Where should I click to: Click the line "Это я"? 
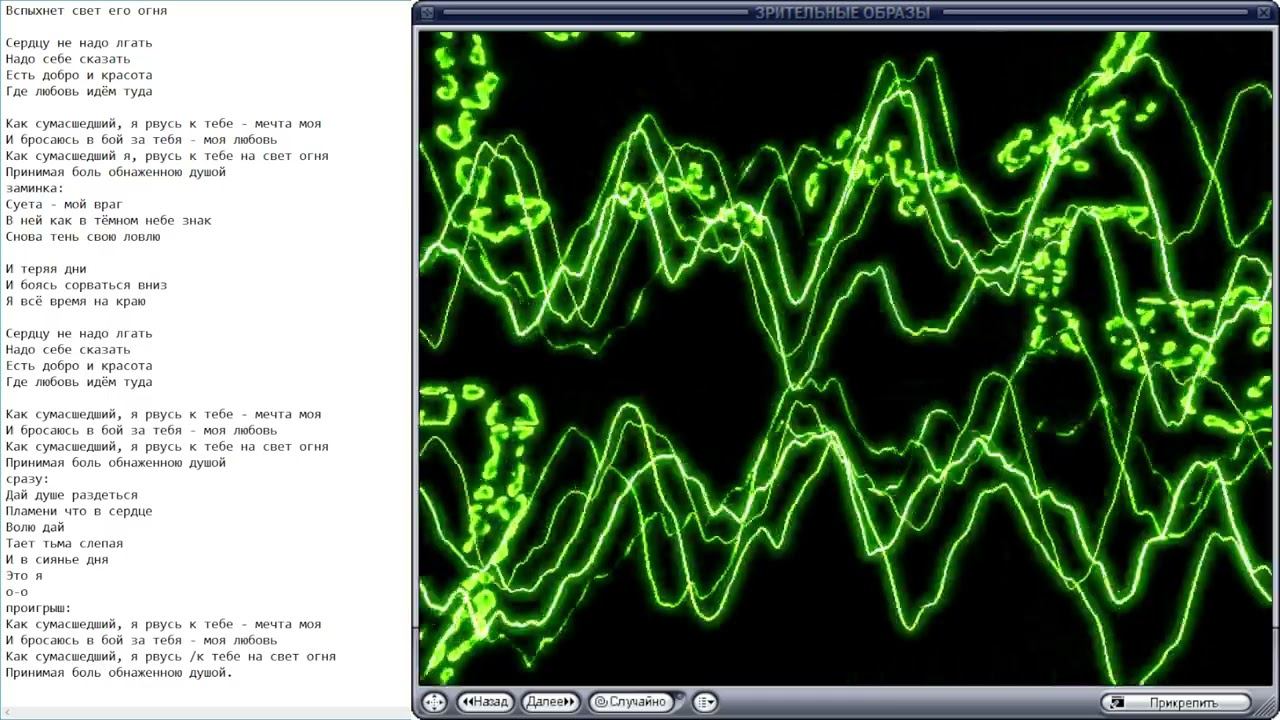(x=24, y=576)
